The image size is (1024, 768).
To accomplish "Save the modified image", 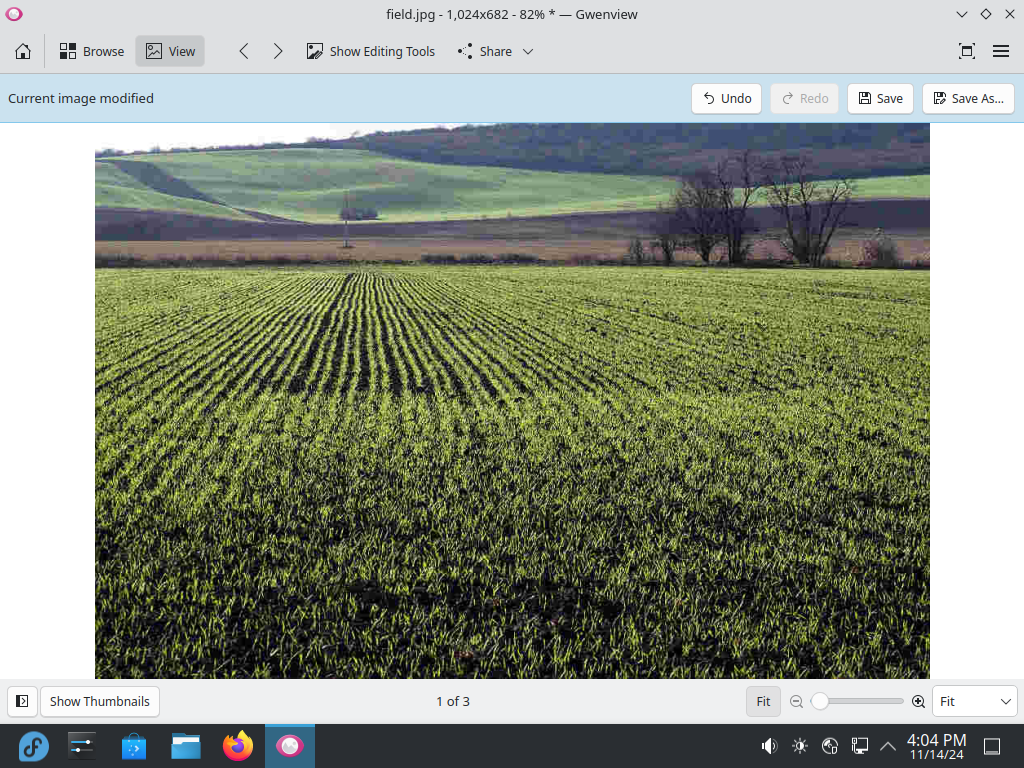I will (x=880, y=99).
